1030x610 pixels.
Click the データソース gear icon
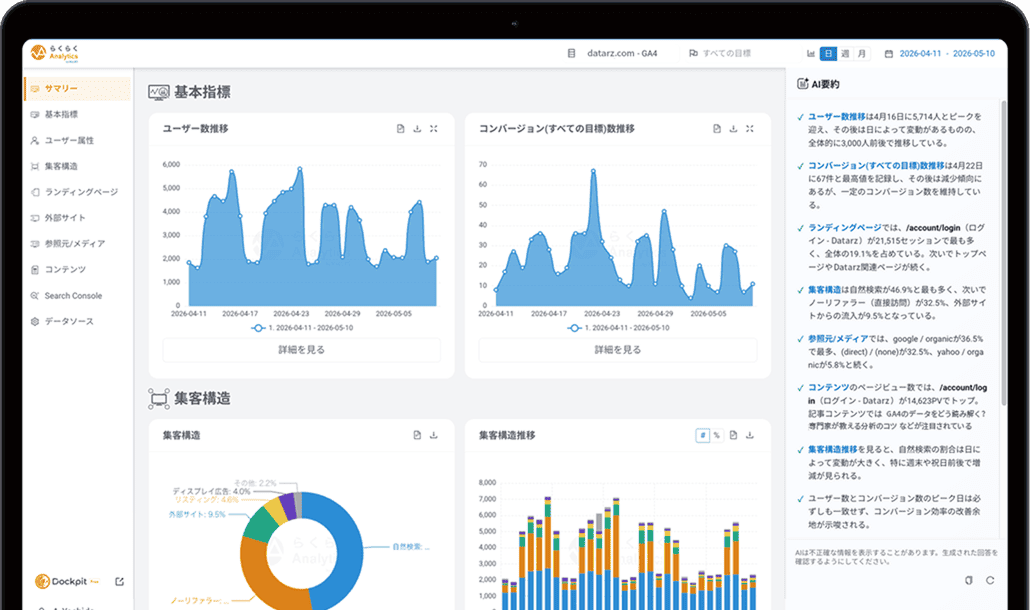pyautogui.click(x=35, y=321)
